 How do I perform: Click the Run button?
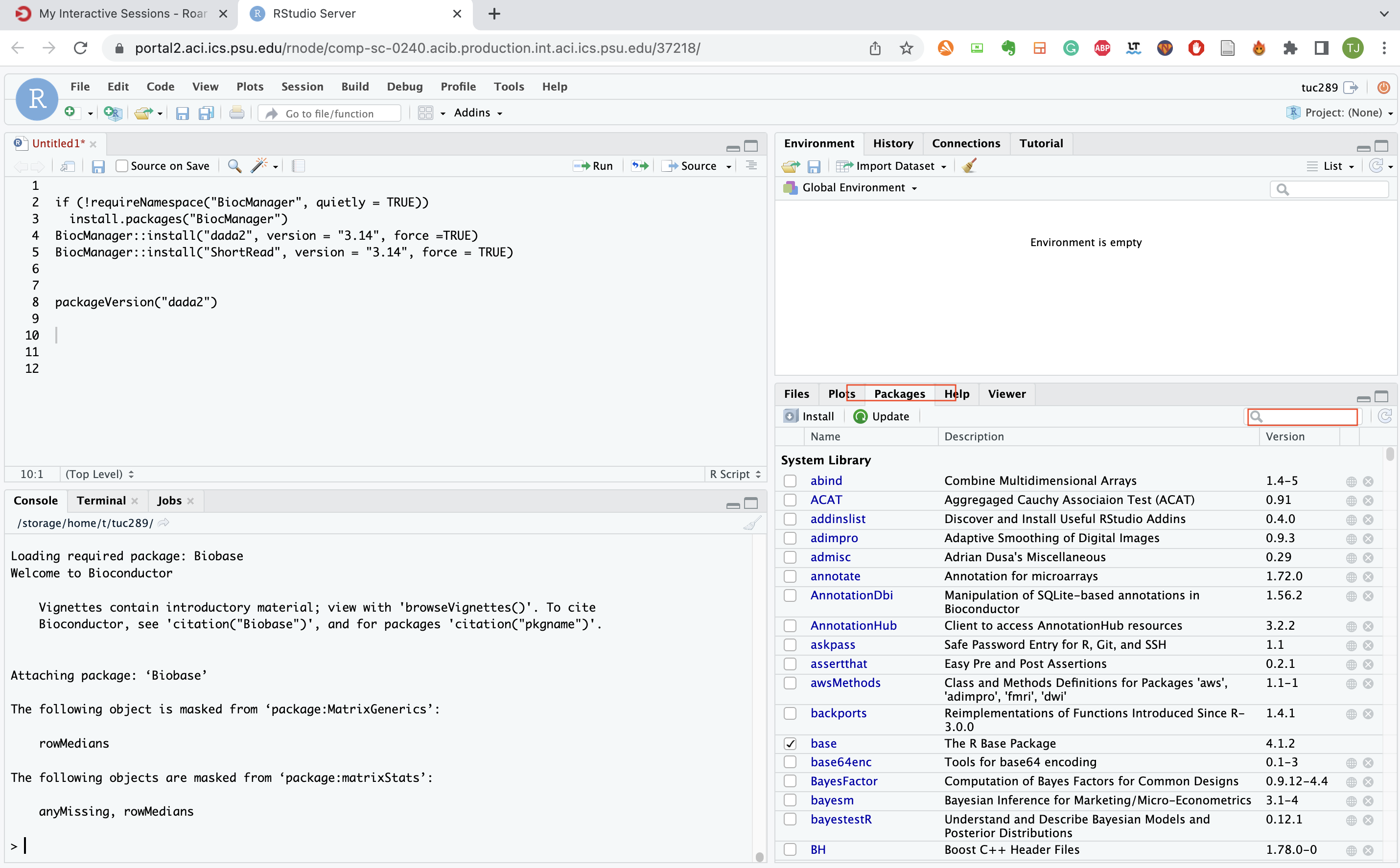click(594, 166)
